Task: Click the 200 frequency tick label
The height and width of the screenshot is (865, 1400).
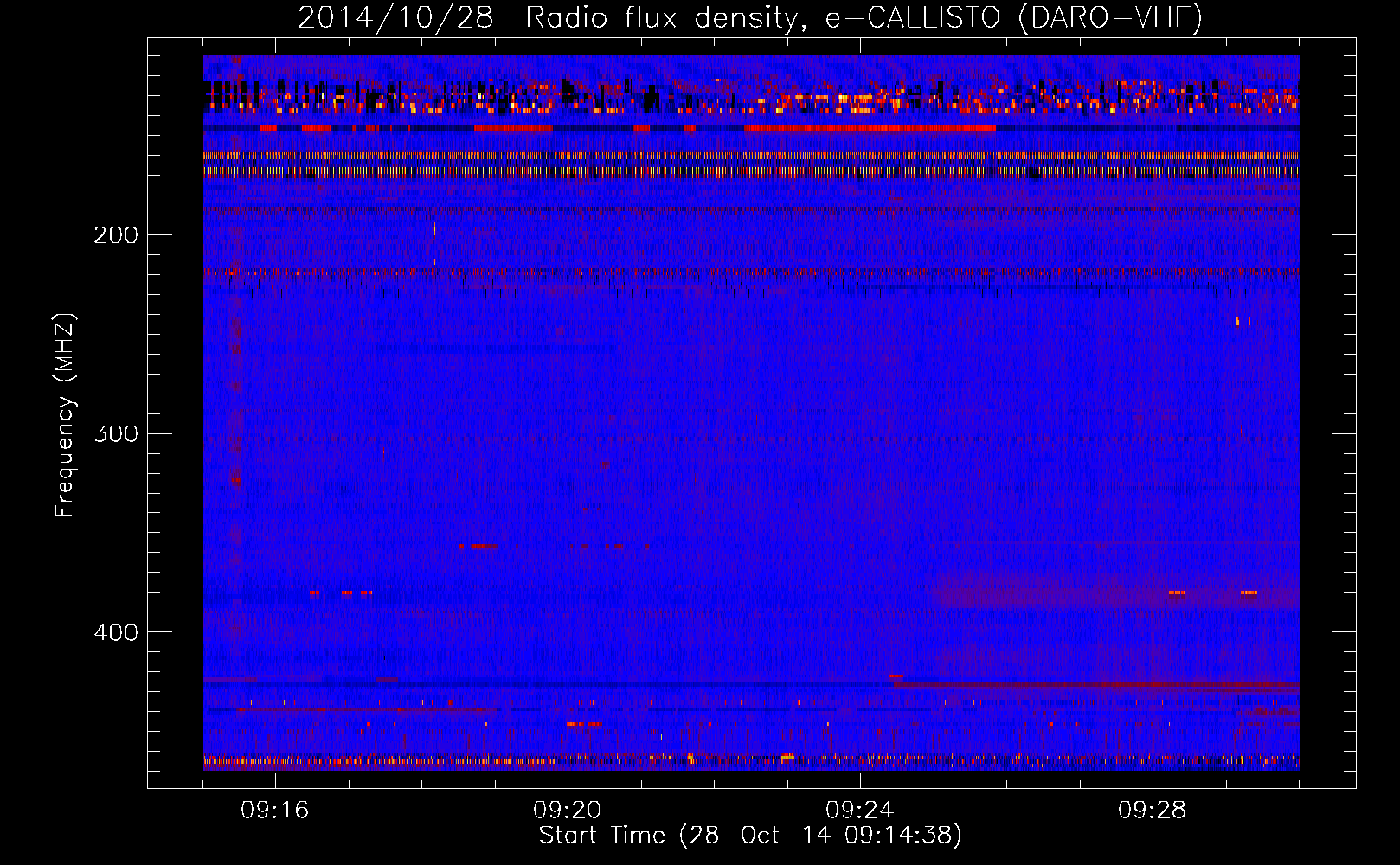Action: [x=116, y=235]
